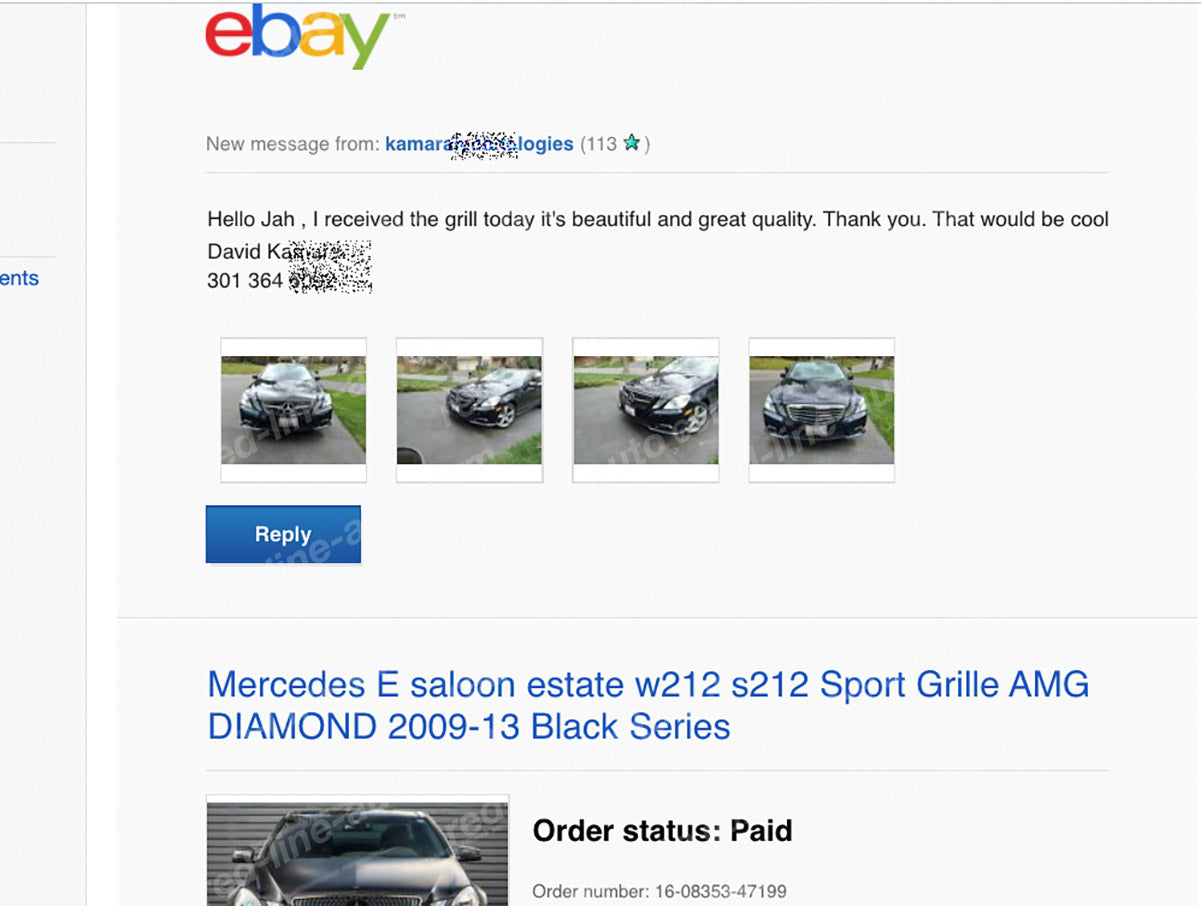
Task: Click the eBay logo
Action: tap(297, 35)
